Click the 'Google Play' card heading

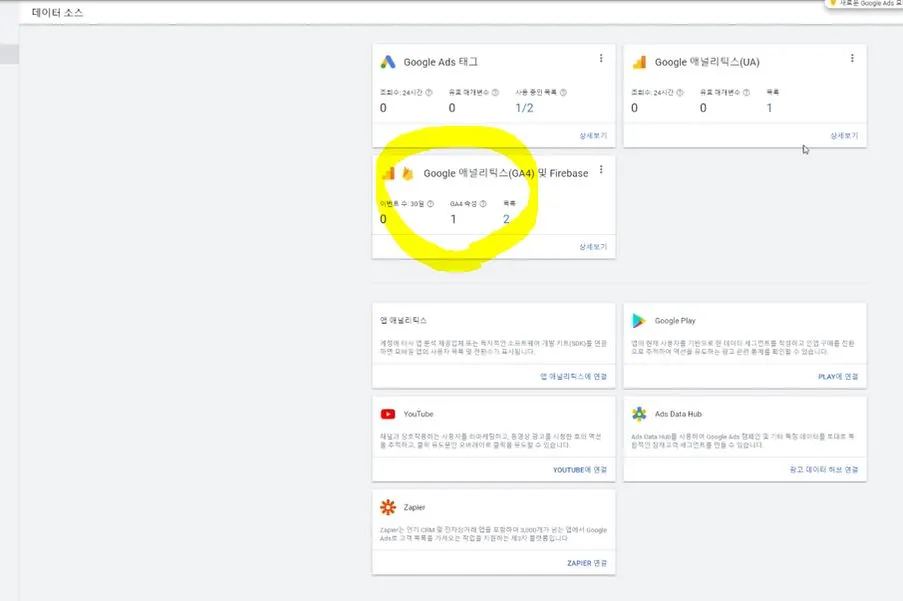[x=674, y=321]
